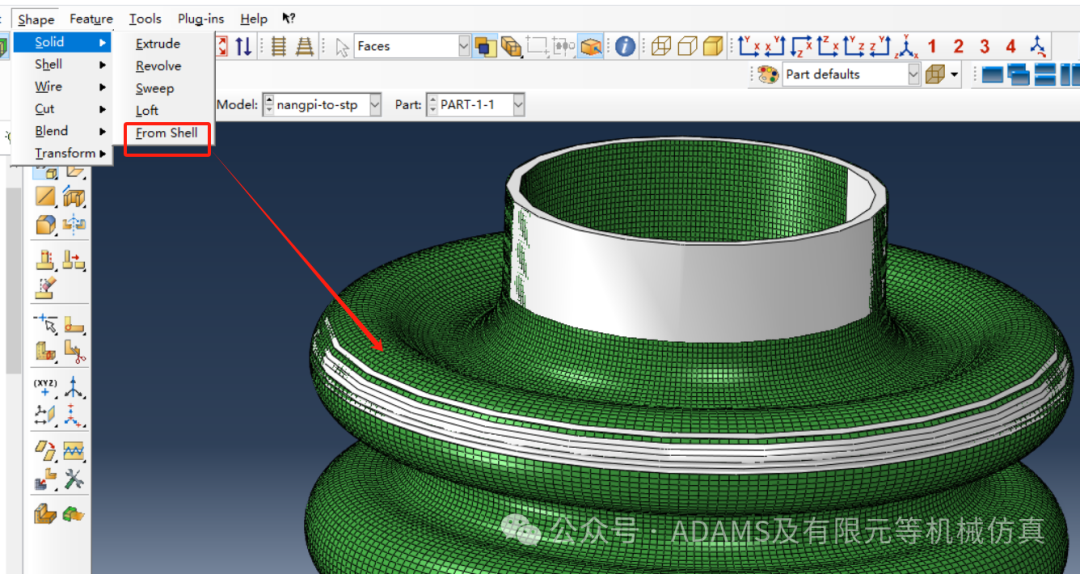
Task: Click the save view triad icon
Action: point(1037,46)
